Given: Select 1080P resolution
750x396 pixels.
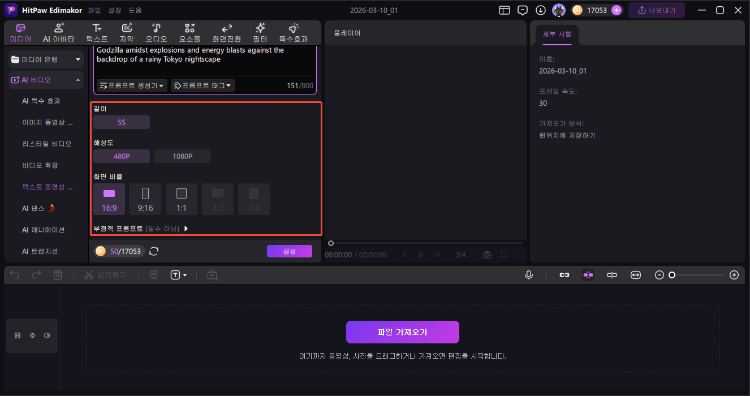Looking at the screenshot, I should coord(182,156).
